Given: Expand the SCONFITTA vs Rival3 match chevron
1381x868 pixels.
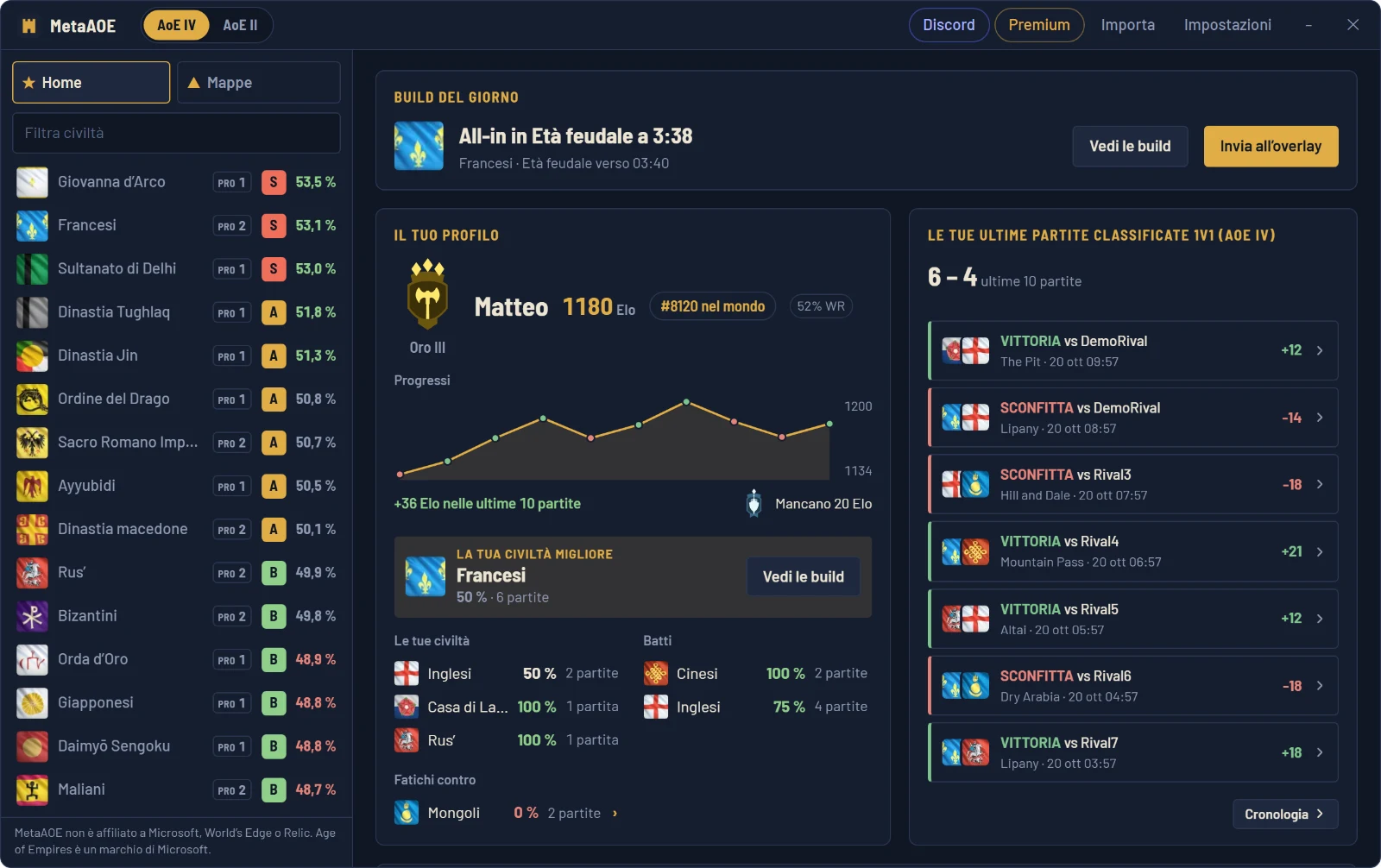Looking at the screenshot, I should click(x=1320, y=484).
